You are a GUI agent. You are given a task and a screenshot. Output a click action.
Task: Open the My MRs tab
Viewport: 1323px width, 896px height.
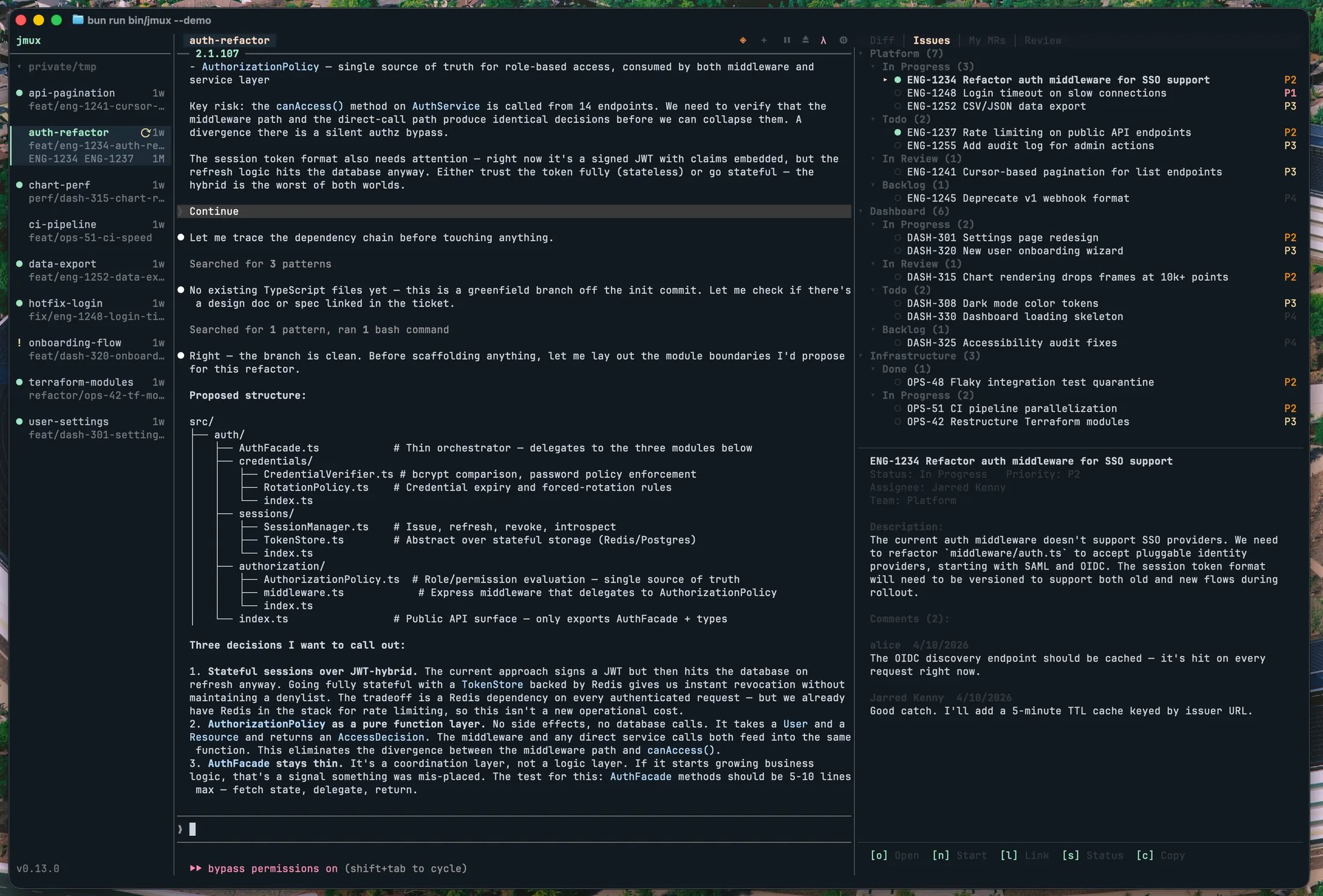[987, 40]
